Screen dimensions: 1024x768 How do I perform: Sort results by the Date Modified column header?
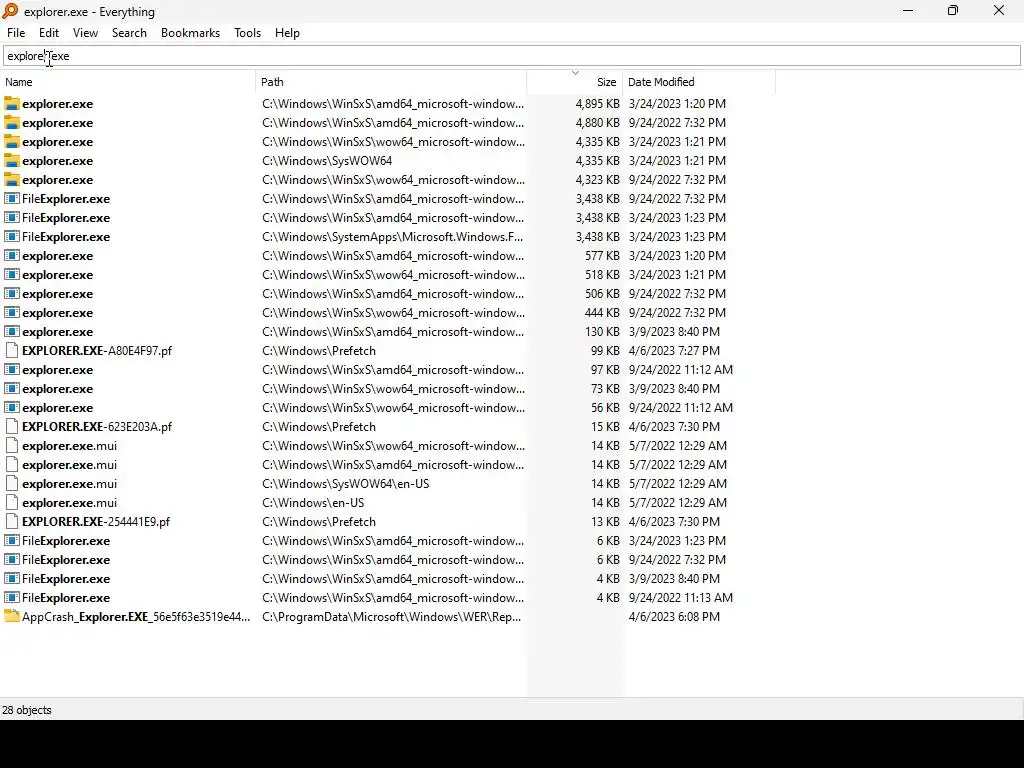tap(699, 82)
